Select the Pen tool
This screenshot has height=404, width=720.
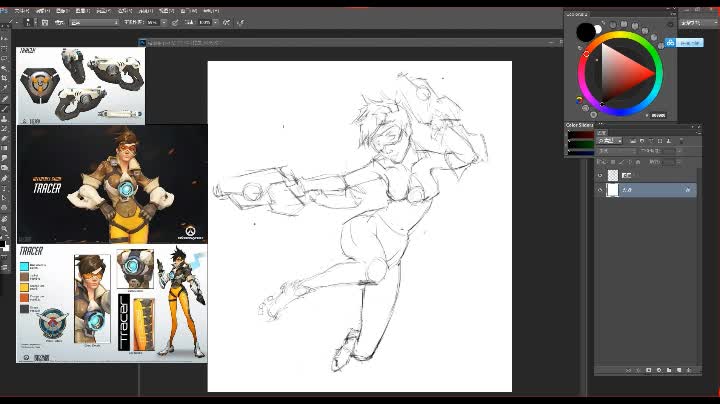pos(6,178)
